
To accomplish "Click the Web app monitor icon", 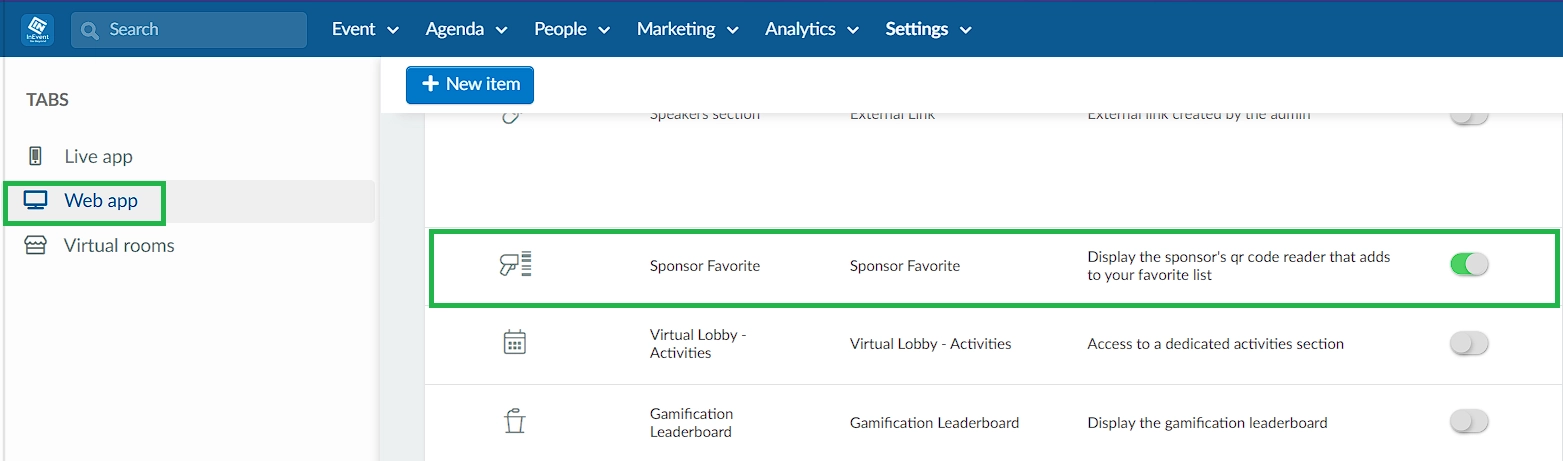I will tap(36, 201).
